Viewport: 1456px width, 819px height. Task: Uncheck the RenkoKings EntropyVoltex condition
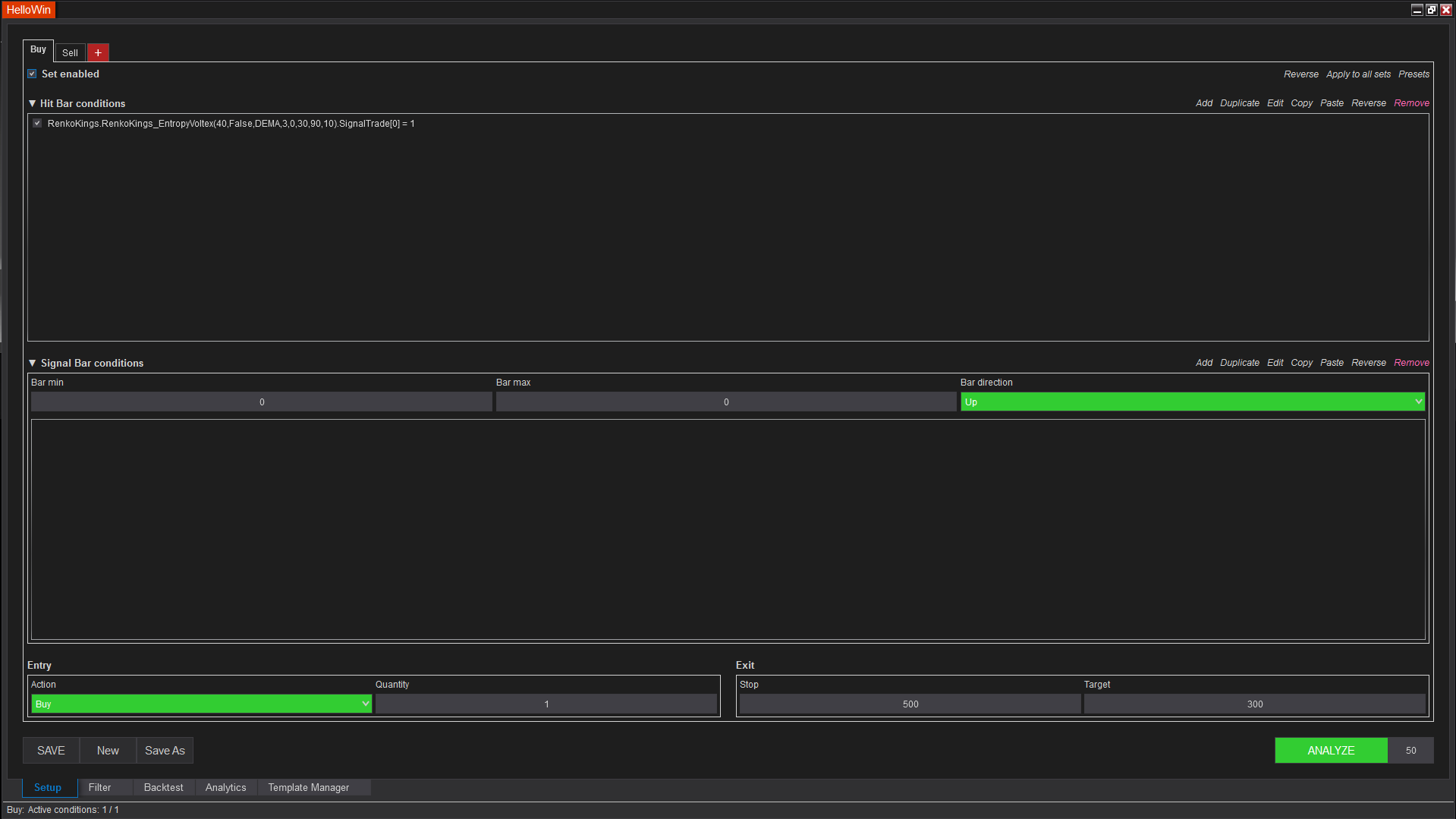(x=37, y=123)
